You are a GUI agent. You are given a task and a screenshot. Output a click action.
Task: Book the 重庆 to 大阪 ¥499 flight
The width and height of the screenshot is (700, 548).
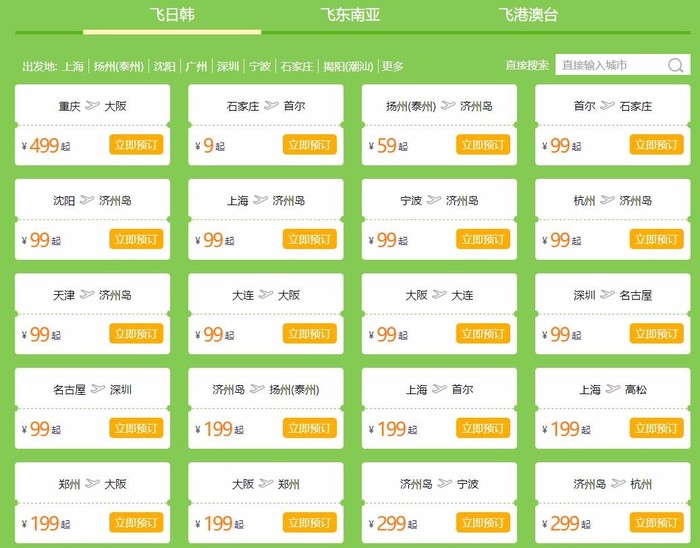tap(136, 145)
